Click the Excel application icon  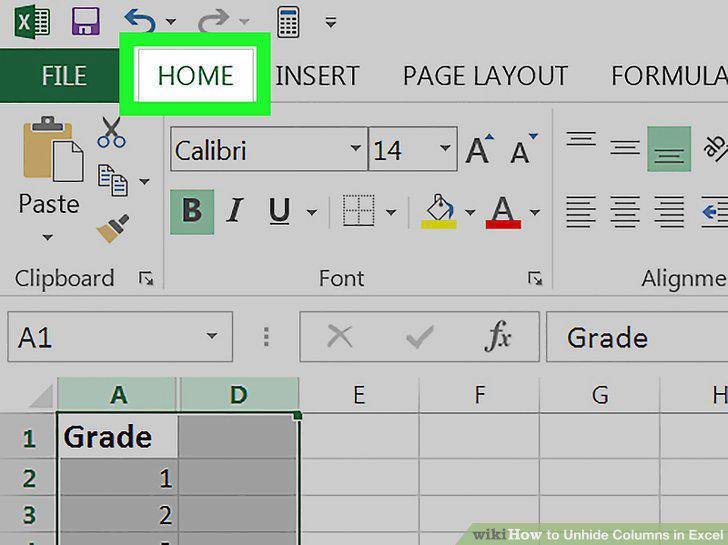32,22
